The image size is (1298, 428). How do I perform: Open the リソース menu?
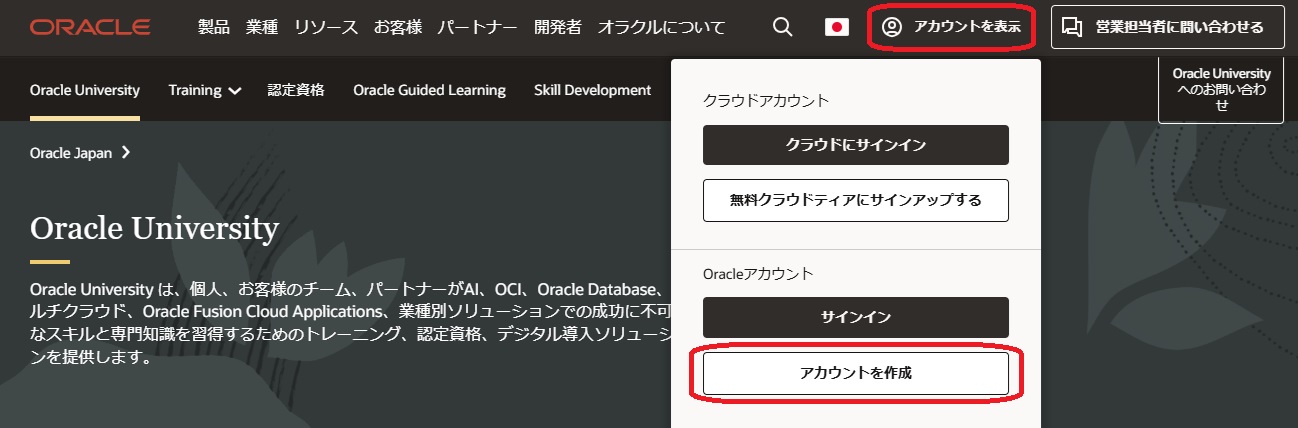(326, 27)
